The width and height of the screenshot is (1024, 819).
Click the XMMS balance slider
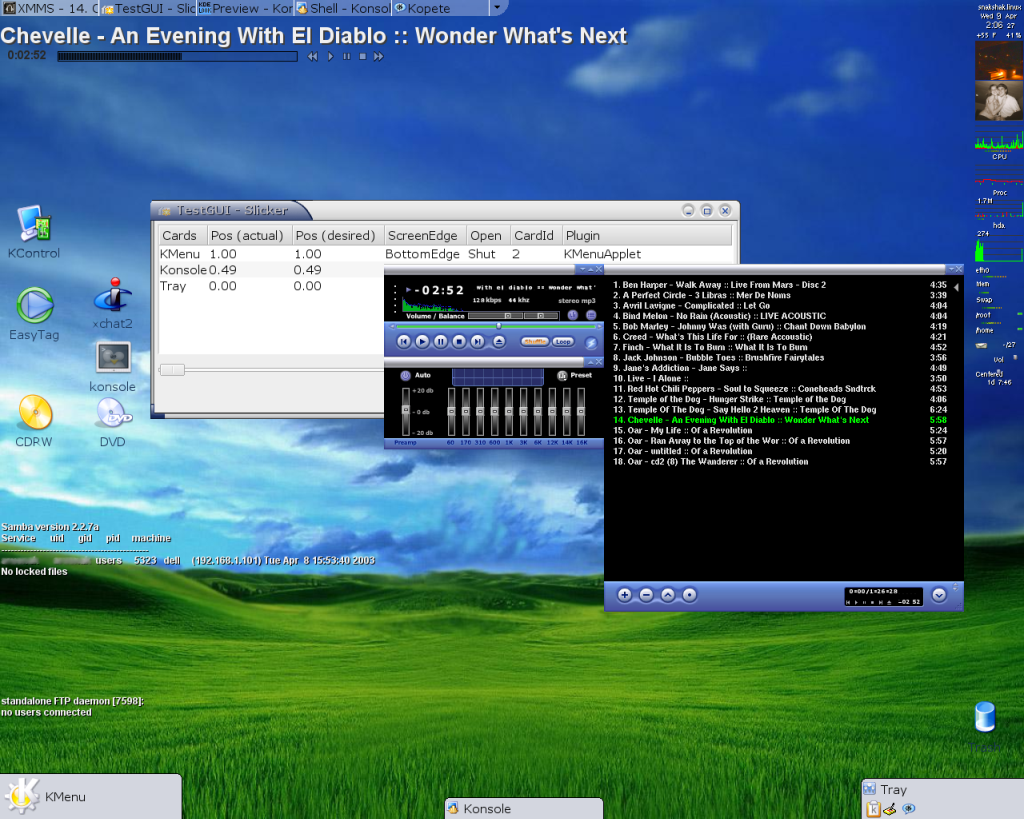540,316
